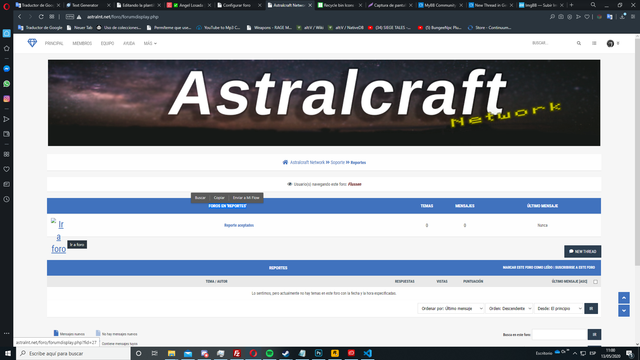The image size is (640, 360).
Task: Click the search magnifier in address bar toolbar
Action: coord(552,17)
